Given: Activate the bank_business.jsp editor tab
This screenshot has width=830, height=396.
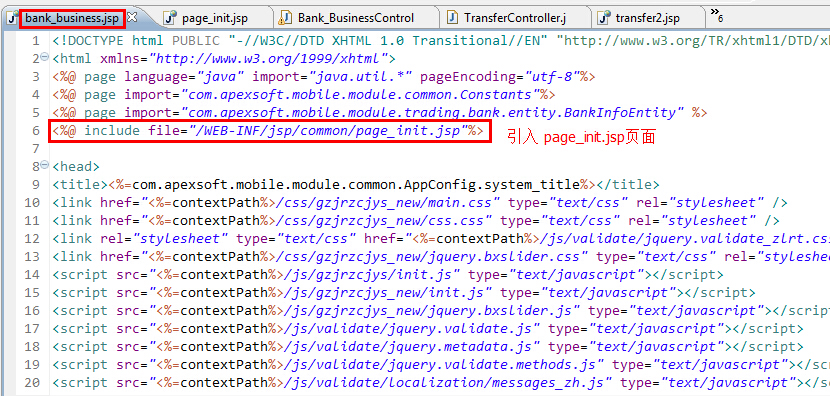Looking at the screenshot, I should coord(72,18).
